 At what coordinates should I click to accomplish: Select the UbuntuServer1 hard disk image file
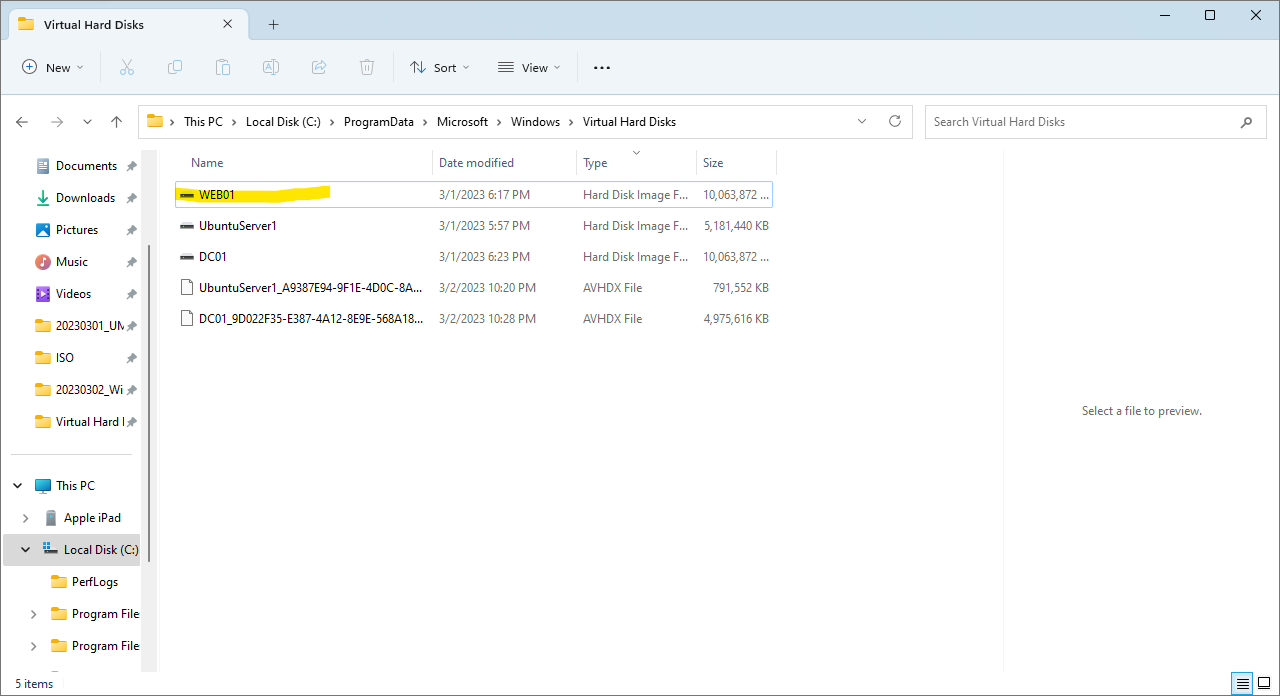tap(237, 226)
